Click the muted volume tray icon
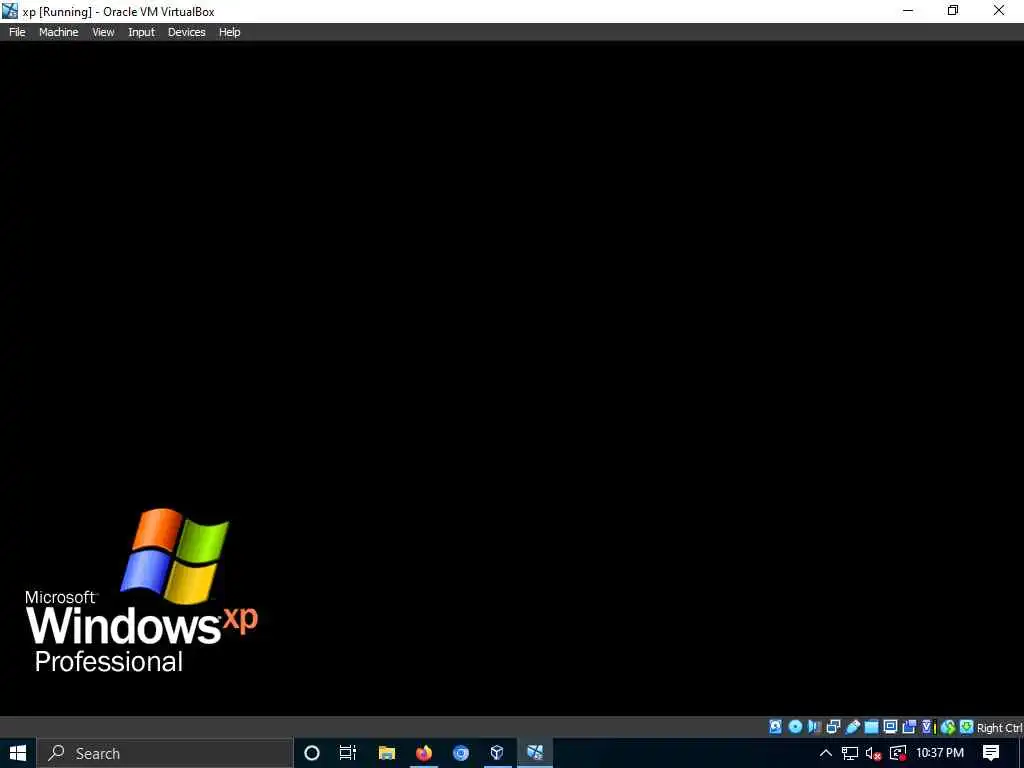 [x=873, y=754]
